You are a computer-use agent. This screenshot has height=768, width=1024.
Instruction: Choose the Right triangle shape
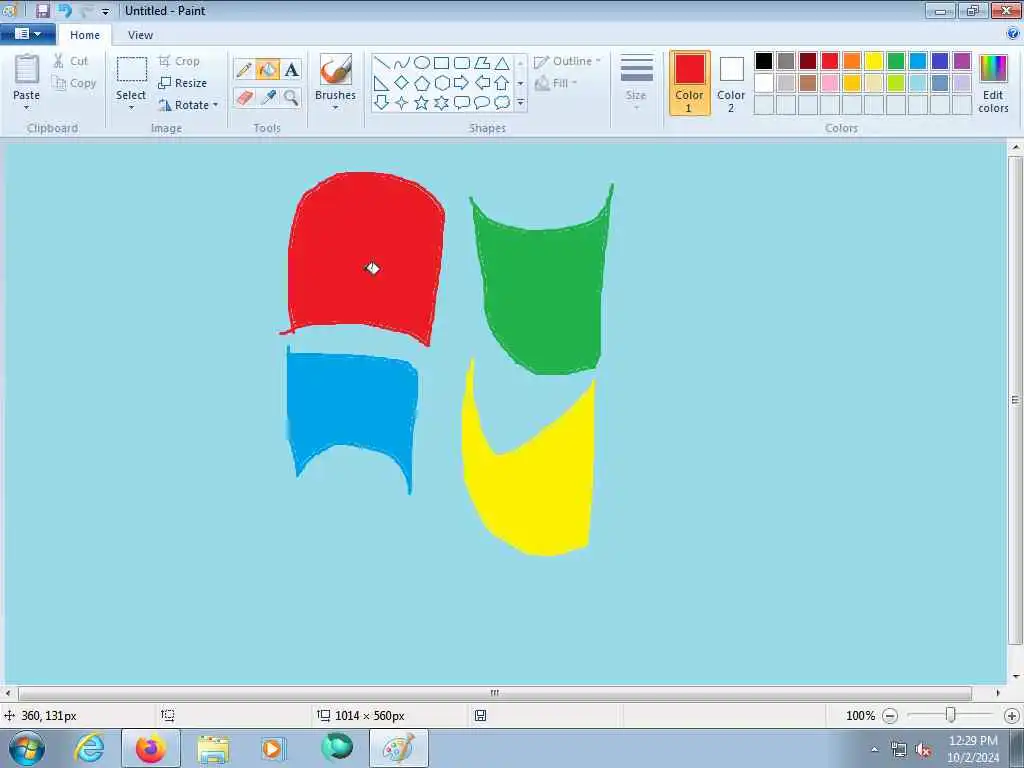click(382, 83)
